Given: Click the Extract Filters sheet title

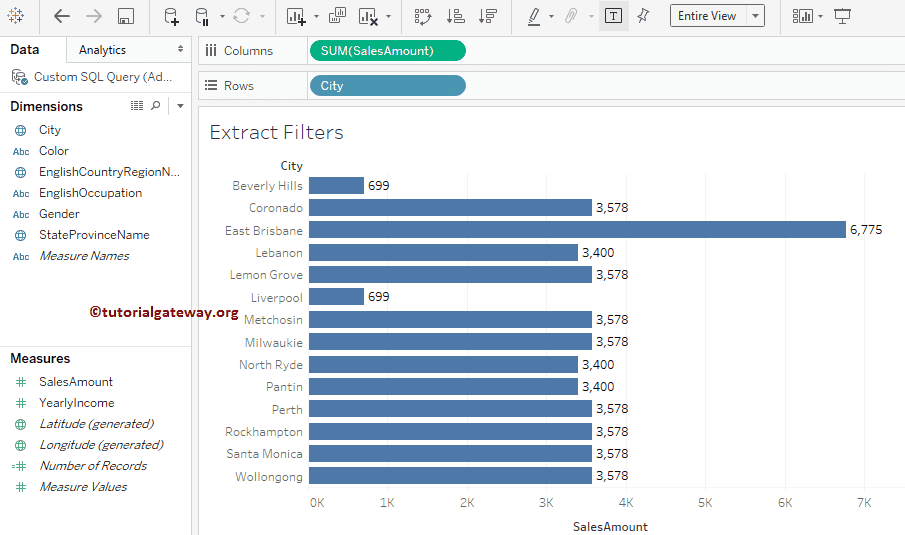Looking at the screenshot, I should pos(276,133).
